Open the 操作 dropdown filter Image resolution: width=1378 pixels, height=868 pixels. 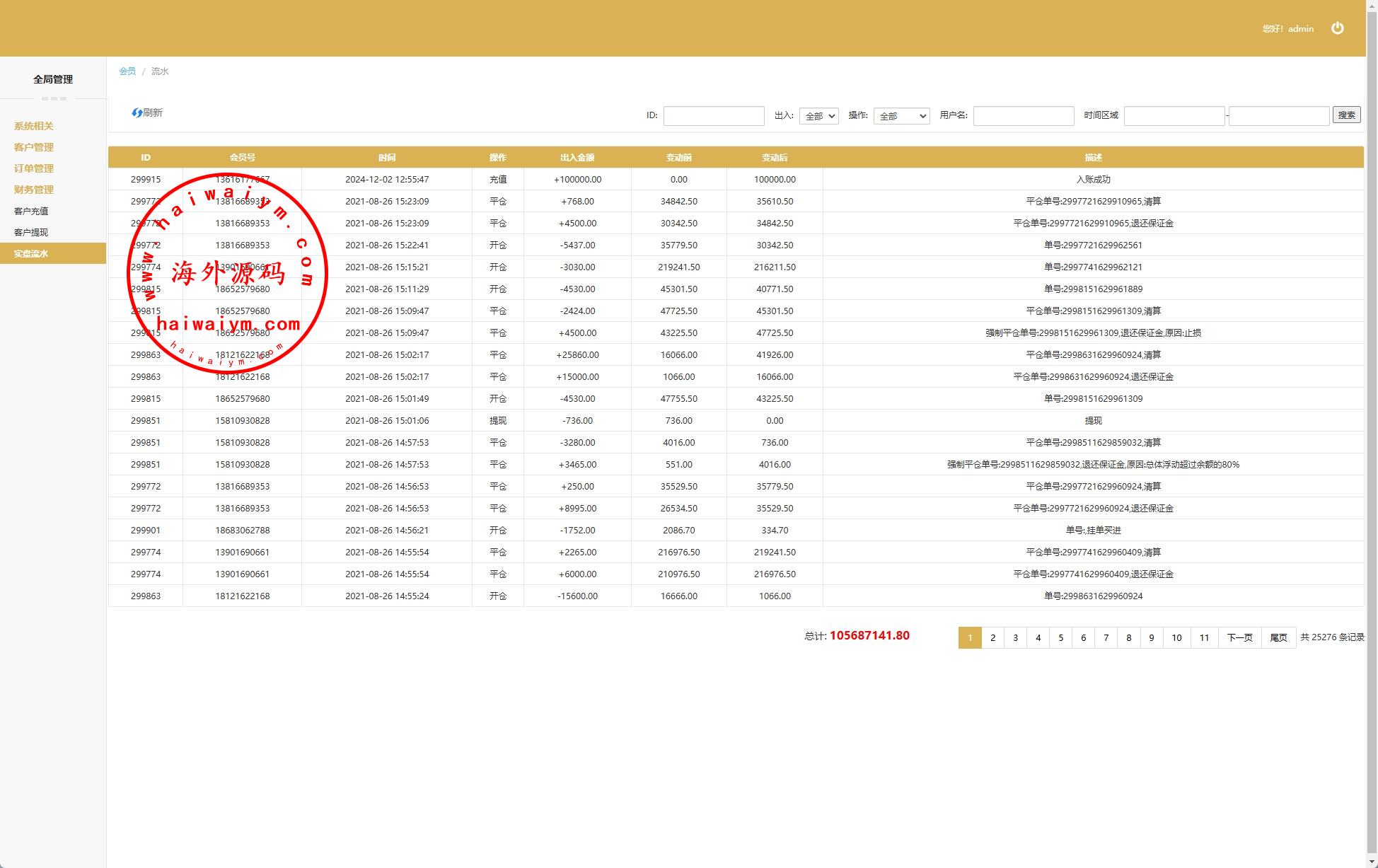(901, 116)
